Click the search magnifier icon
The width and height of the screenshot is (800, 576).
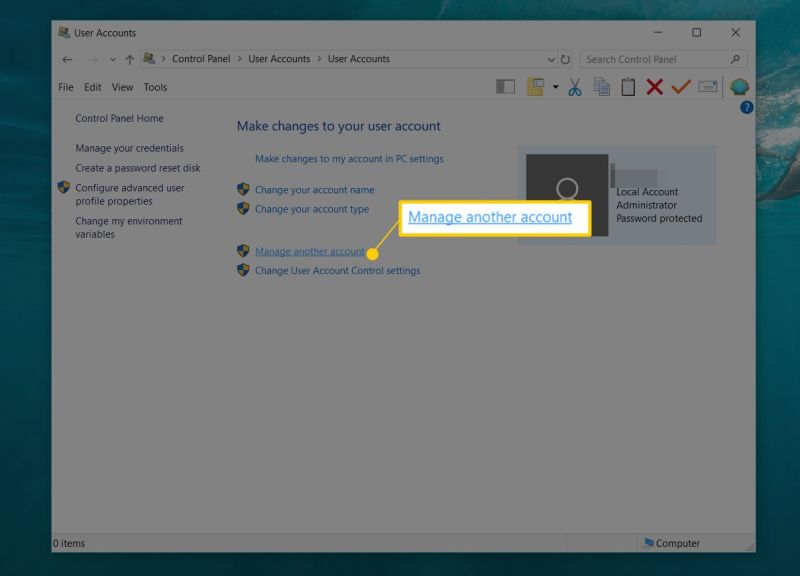[x=735, y=59]
